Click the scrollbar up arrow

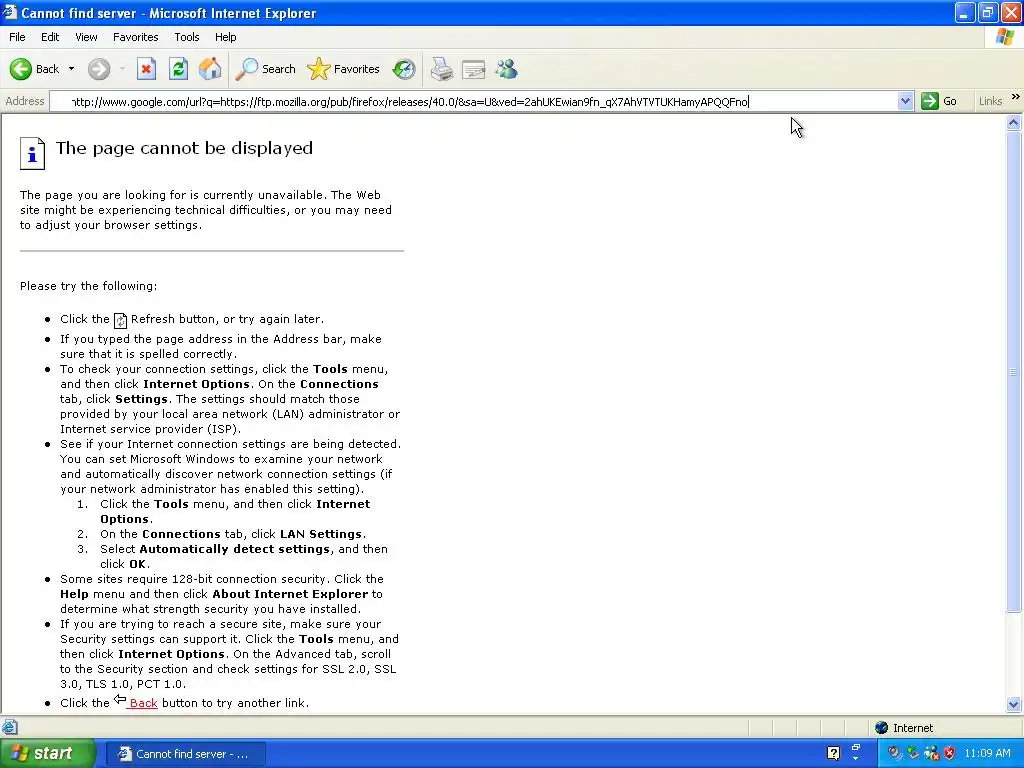click(1014, 122)
